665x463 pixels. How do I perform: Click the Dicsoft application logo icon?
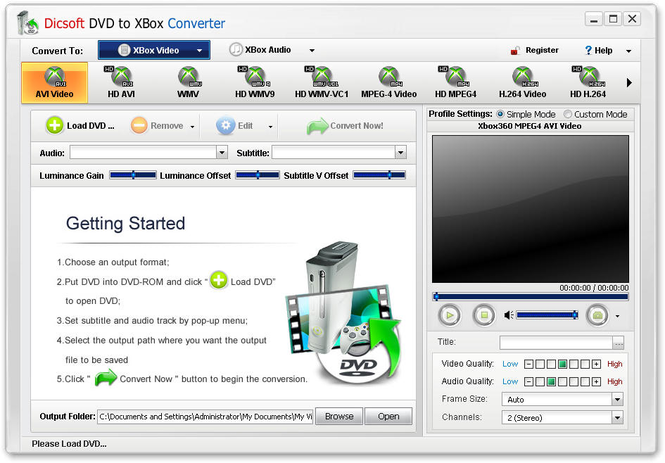click(28, 23)
